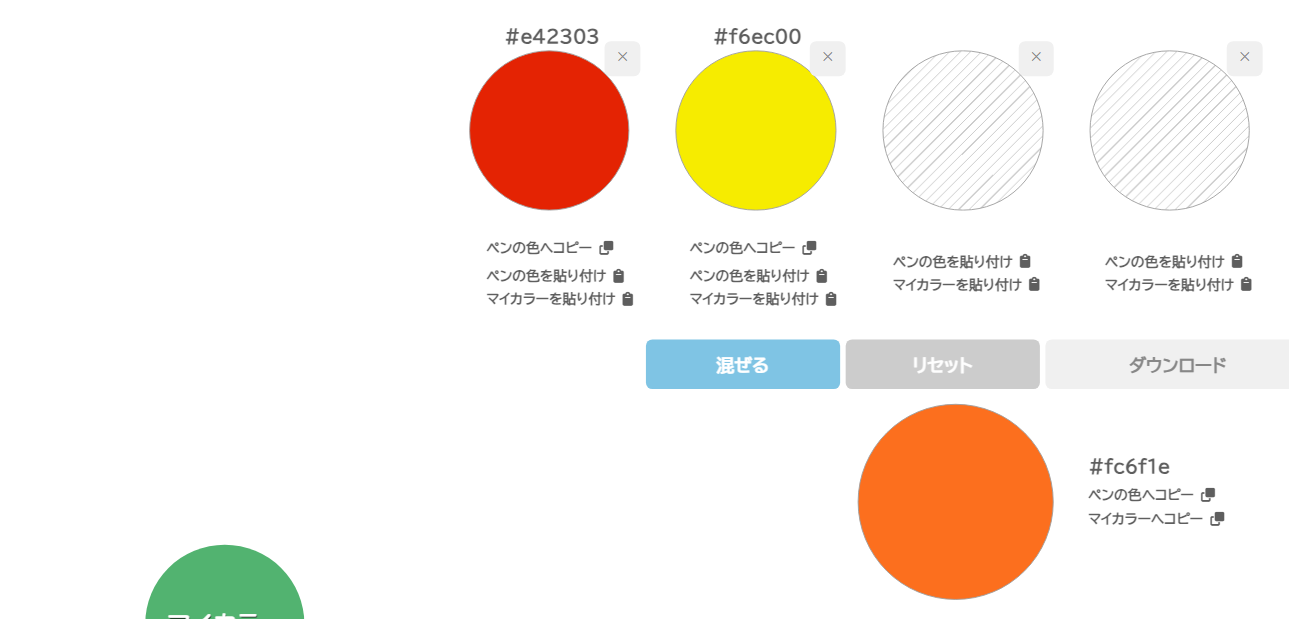The height and width of the screenshot is (619, 1289).
Task: Click the リセット reset button
Action: point(942,364)
